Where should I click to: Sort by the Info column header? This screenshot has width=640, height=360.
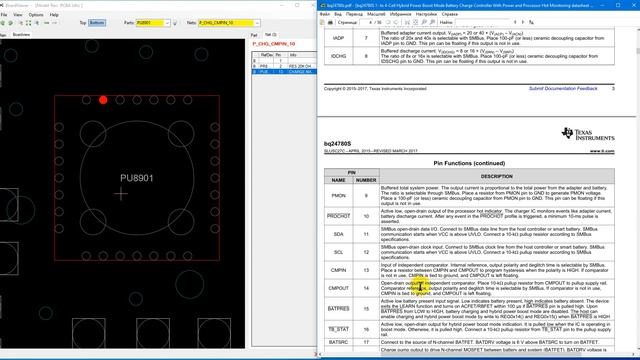pos(302,55)
